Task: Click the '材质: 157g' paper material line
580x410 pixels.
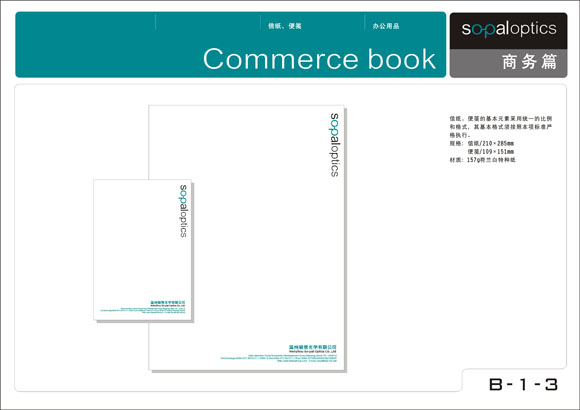Action: click(x=482, y=160)
